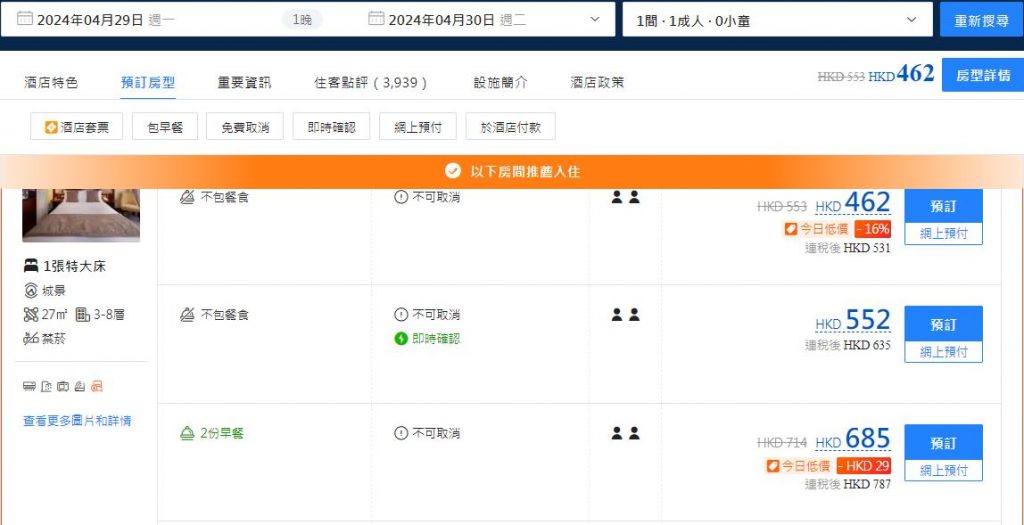Expand the check-out date dropdown arrow
This screenshot has height=525, width=1024.
pos(595,19)
